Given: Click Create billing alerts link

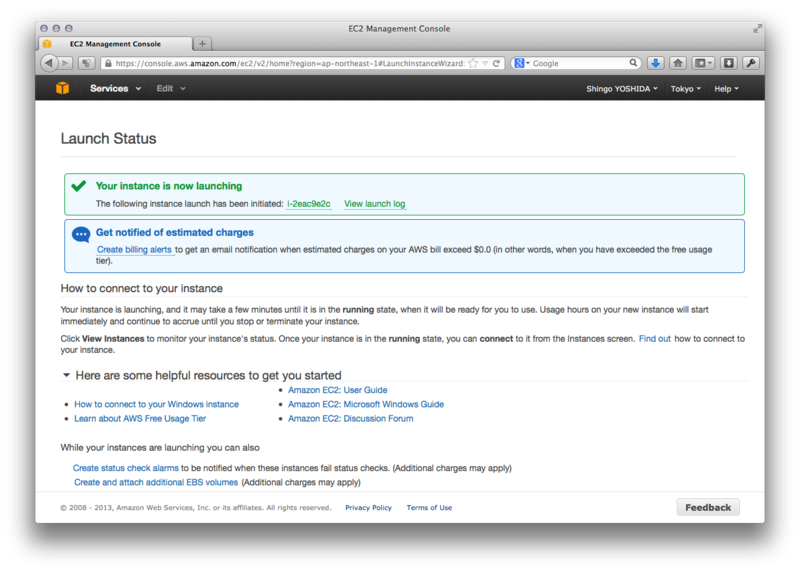Looking at the screenshot, I should point(134,250).
